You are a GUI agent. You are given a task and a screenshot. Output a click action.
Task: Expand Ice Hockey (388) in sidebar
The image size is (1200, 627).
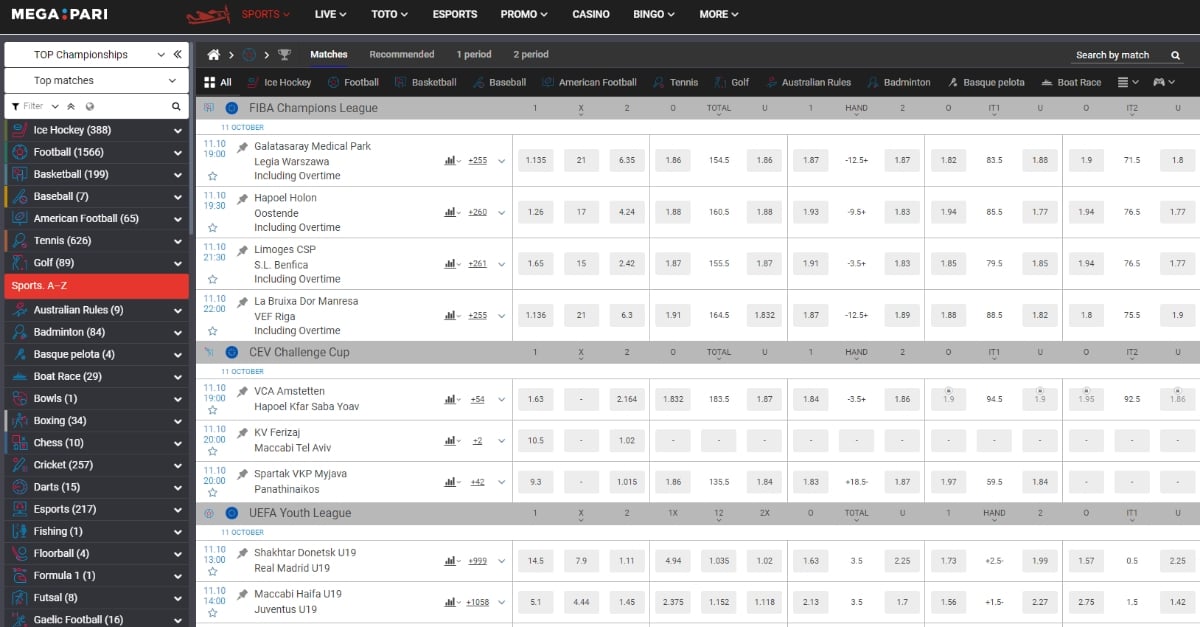[178, 130]
